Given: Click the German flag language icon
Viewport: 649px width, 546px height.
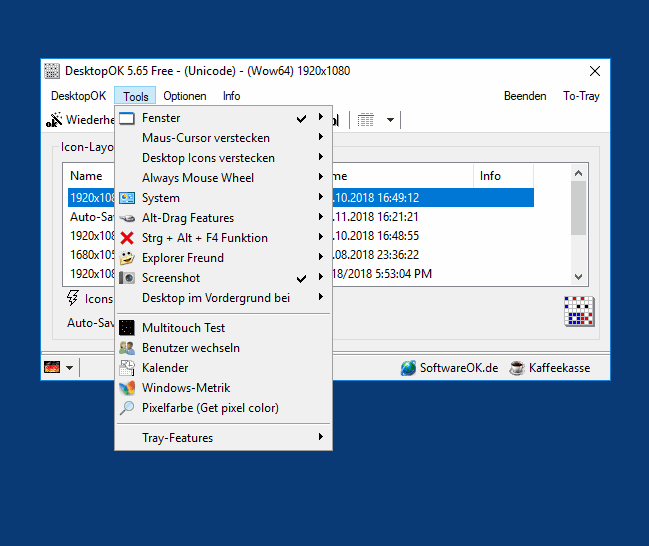Looking at the screenshot, I should [x=52, y=367].
